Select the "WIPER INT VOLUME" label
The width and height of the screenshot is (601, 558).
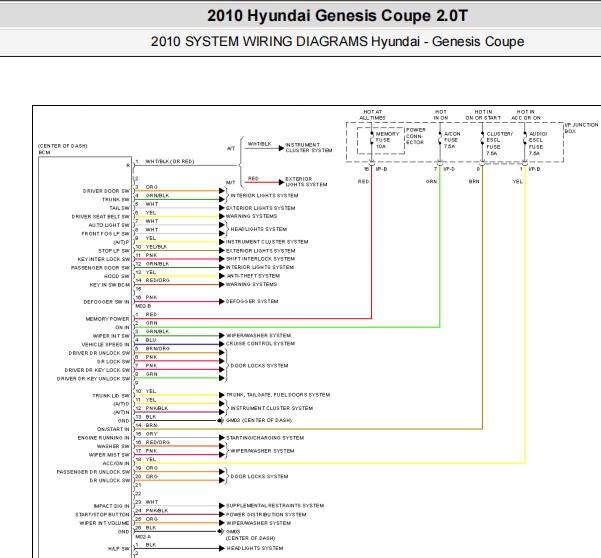pyautogui.click(x=104, y=523)
